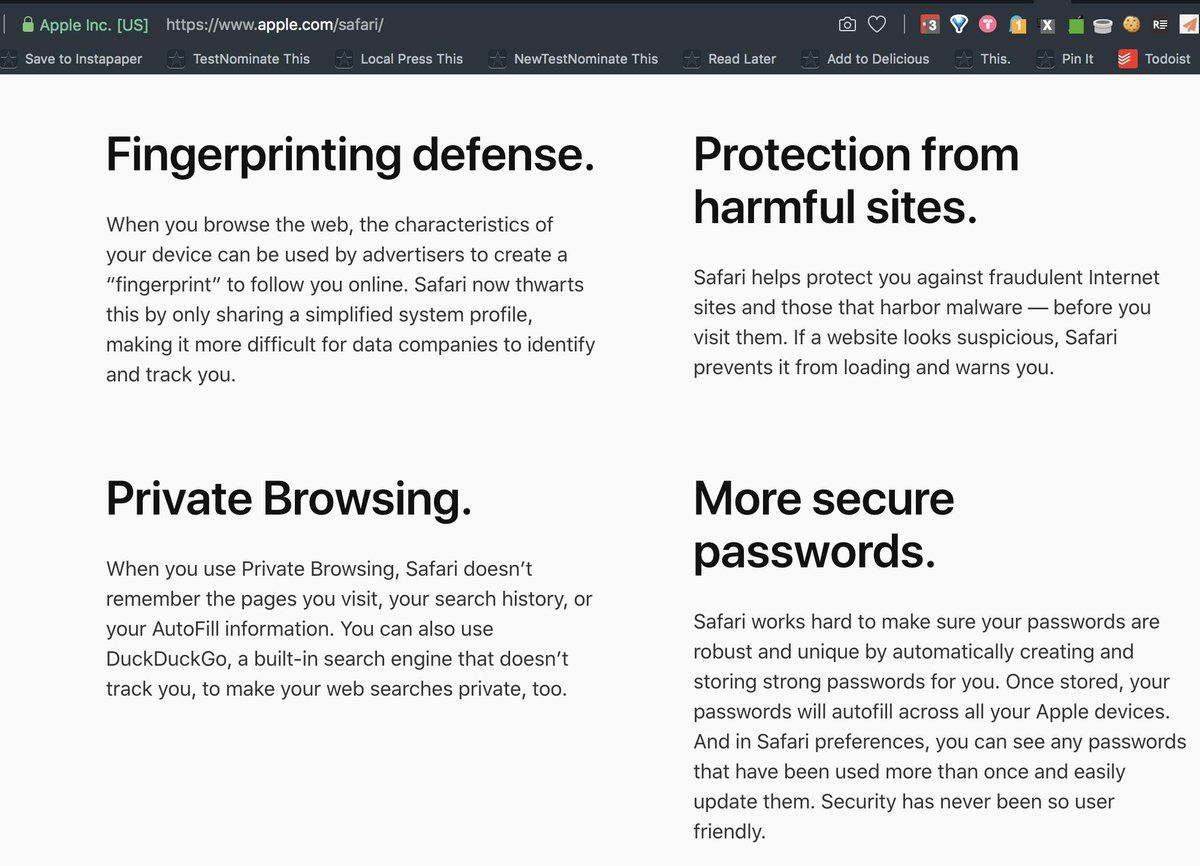Click the paragraph starting 'Safari works hard'
Screen dimensions: 1200x866
[939, 726]
